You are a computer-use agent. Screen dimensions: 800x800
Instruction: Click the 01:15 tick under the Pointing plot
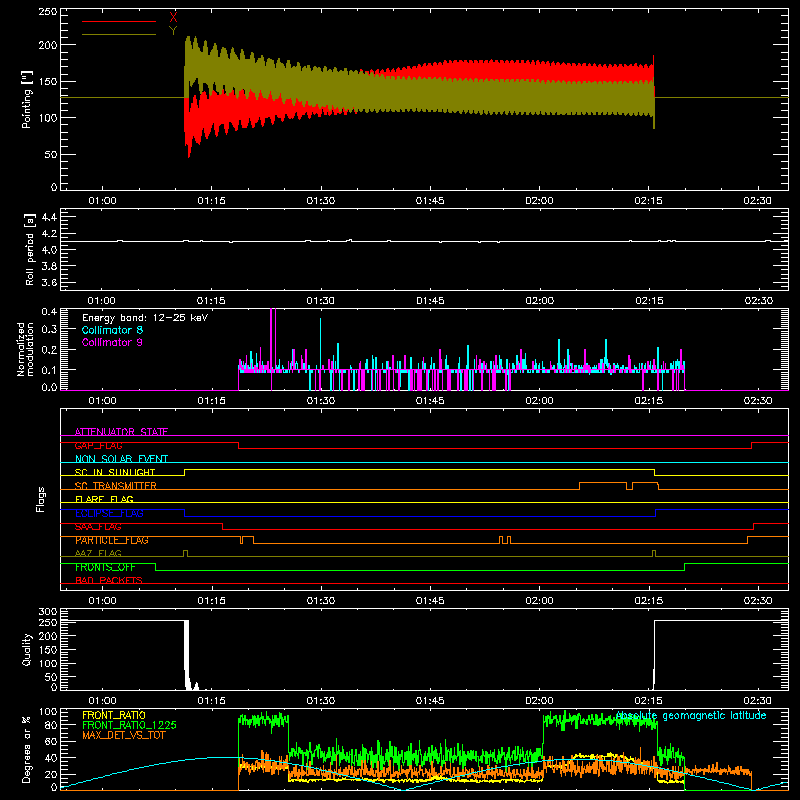pos(211,201)
